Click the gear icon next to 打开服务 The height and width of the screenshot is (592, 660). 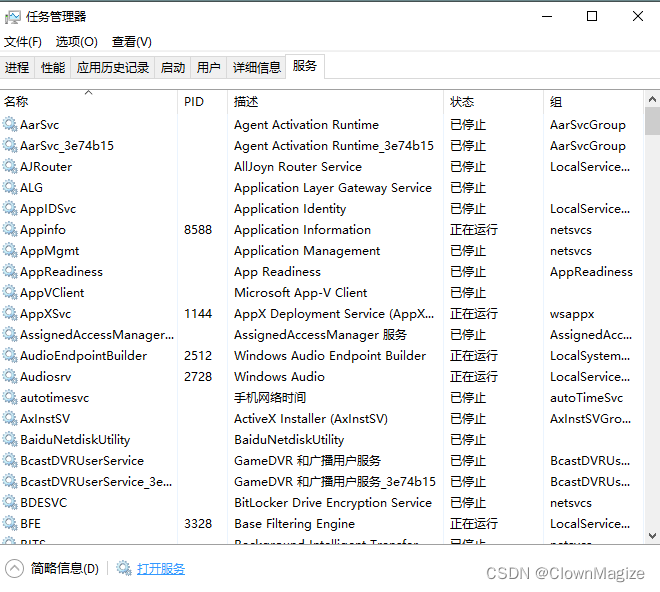(124, 568)
